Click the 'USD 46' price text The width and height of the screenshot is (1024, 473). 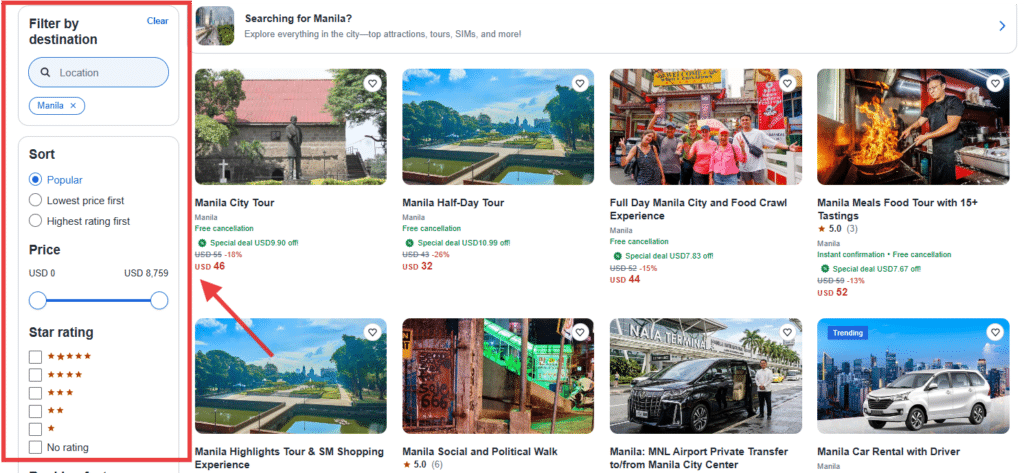pyautogui.click(x=210, y=266)
